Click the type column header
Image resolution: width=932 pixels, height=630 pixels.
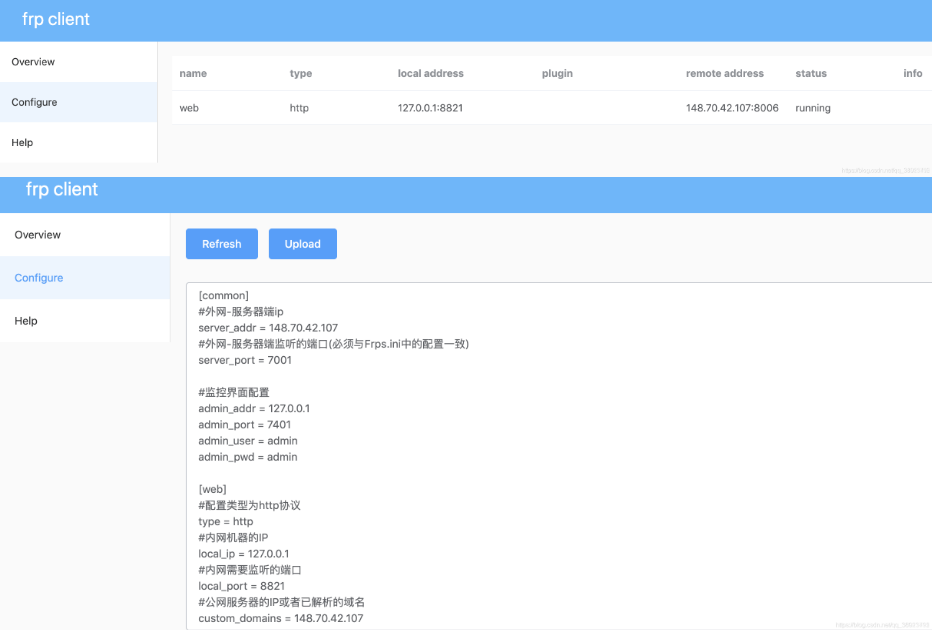pyautogui.click(x=301, y=73)
